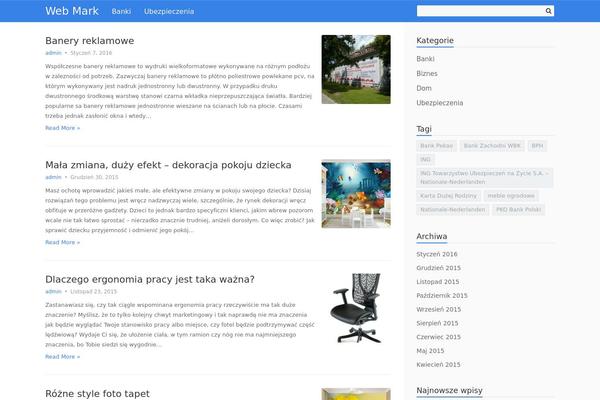Select the Dom category
The width and height of the screenshot is (600, 400).
point(424,88)
